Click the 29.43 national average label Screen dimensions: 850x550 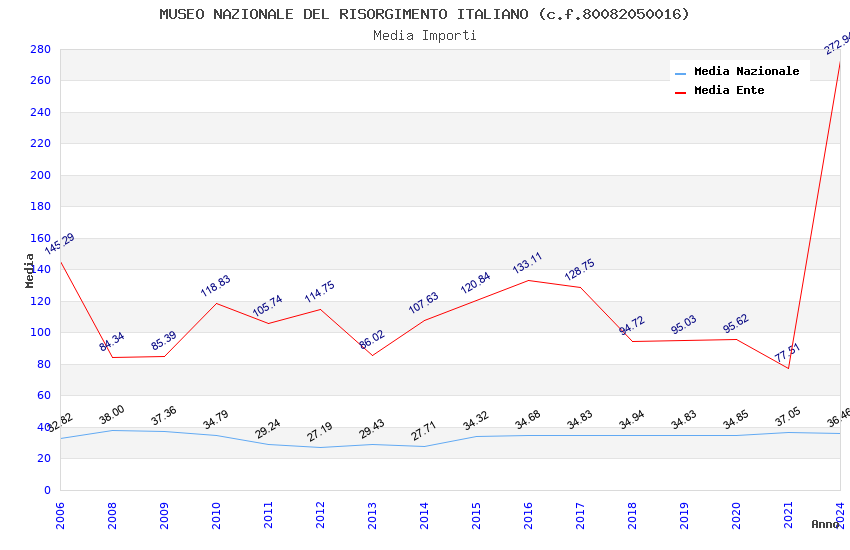click(x=372, y=429)
